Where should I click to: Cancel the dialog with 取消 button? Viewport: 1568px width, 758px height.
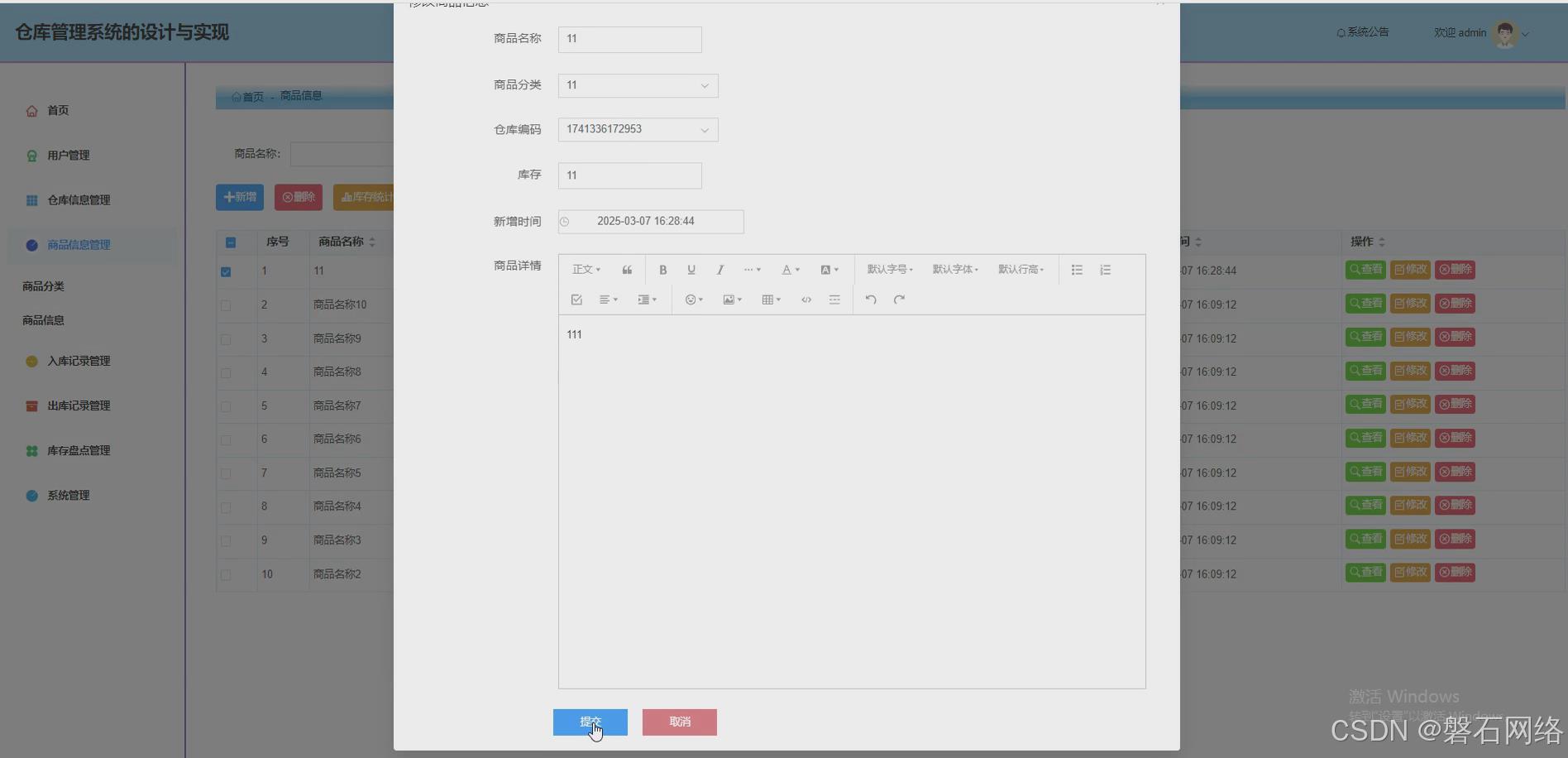[x=680, y=722]
